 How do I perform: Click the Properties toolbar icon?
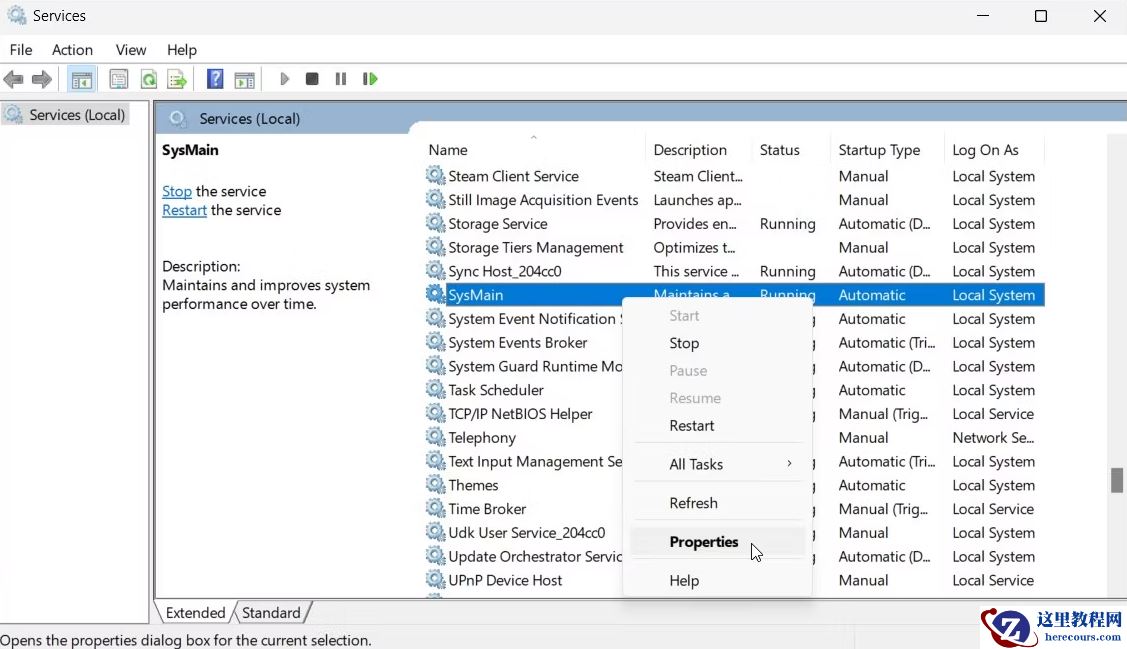pos(118,78)
